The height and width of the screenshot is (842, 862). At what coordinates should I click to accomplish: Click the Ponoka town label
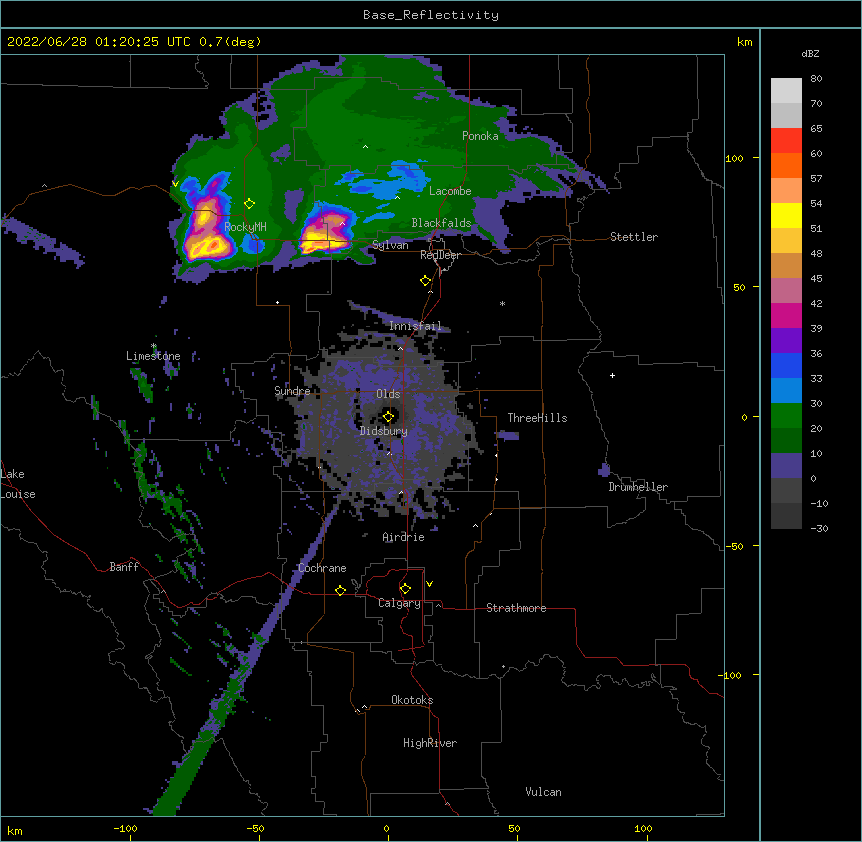click(x=480, y=136)
